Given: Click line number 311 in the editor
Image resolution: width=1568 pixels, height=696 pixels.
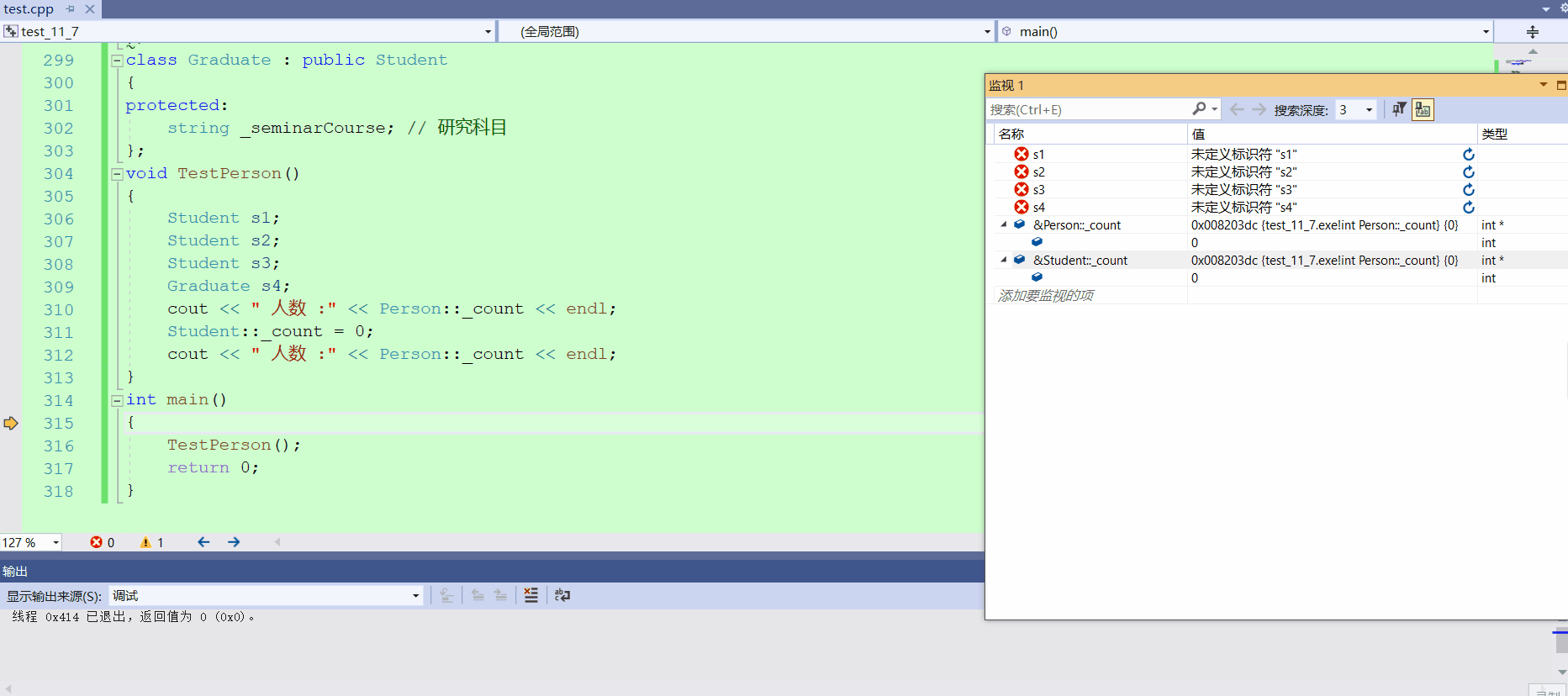Looking at the screenshot, I should pos(59,332).
